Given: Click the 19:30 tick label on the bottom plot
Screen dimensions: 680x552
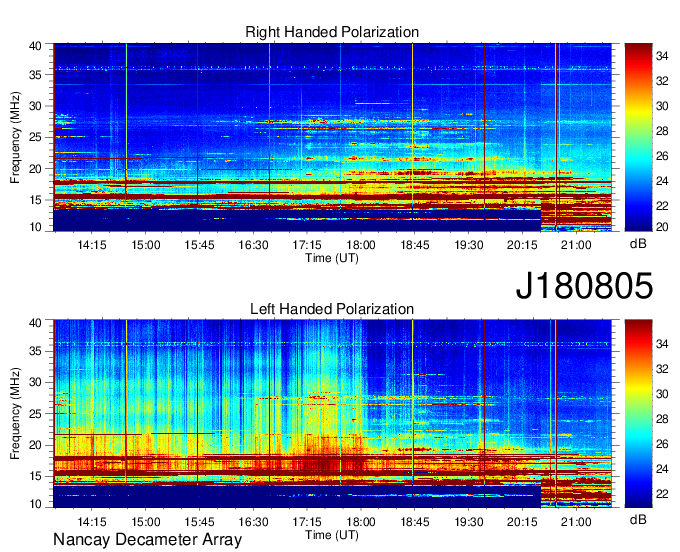Looking at the screenshot, I should point(469,522).
